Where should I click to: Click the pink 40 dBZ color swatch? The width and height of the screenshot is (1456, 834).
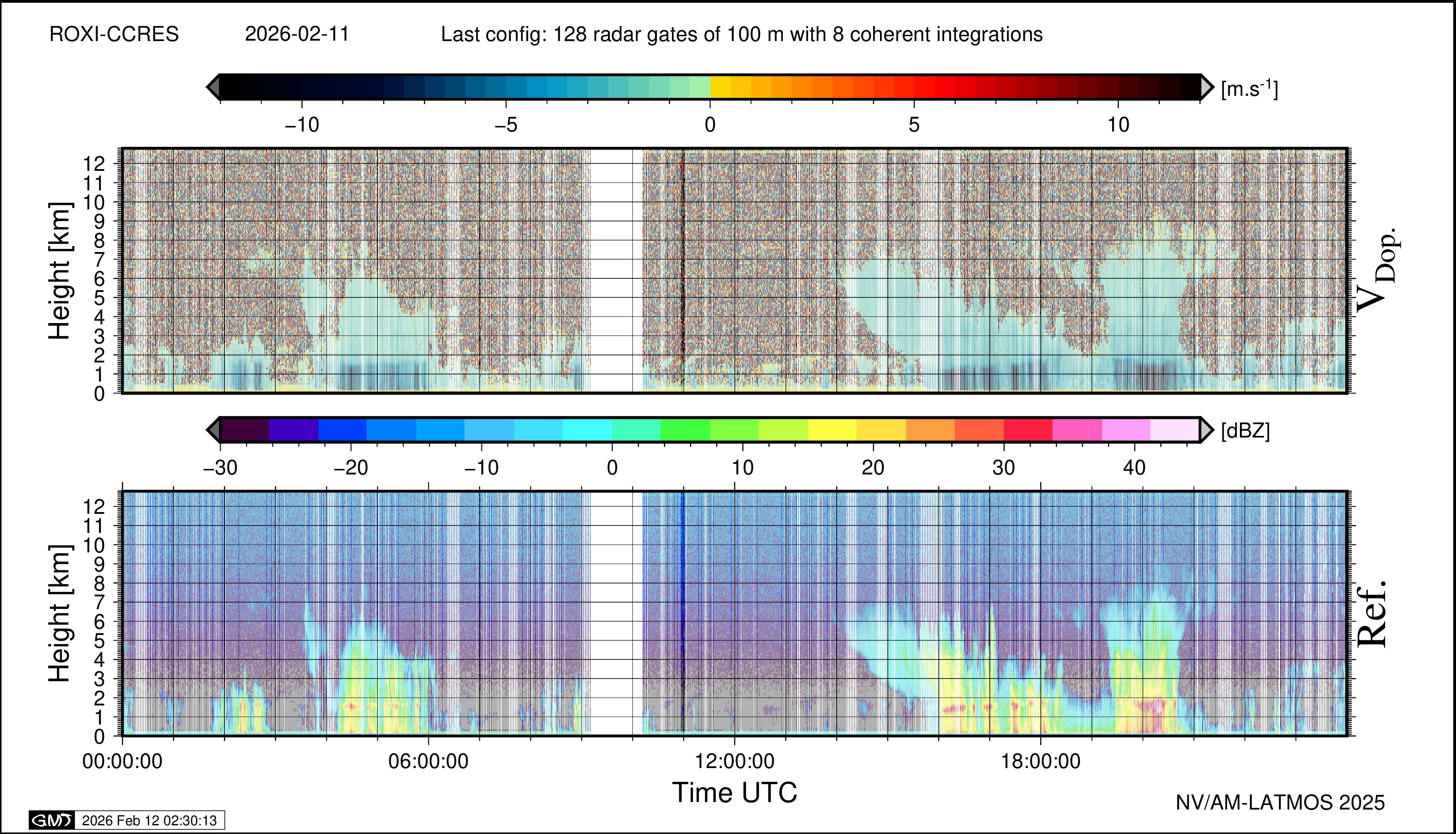pyautogui.click(x=1125, y=430)
